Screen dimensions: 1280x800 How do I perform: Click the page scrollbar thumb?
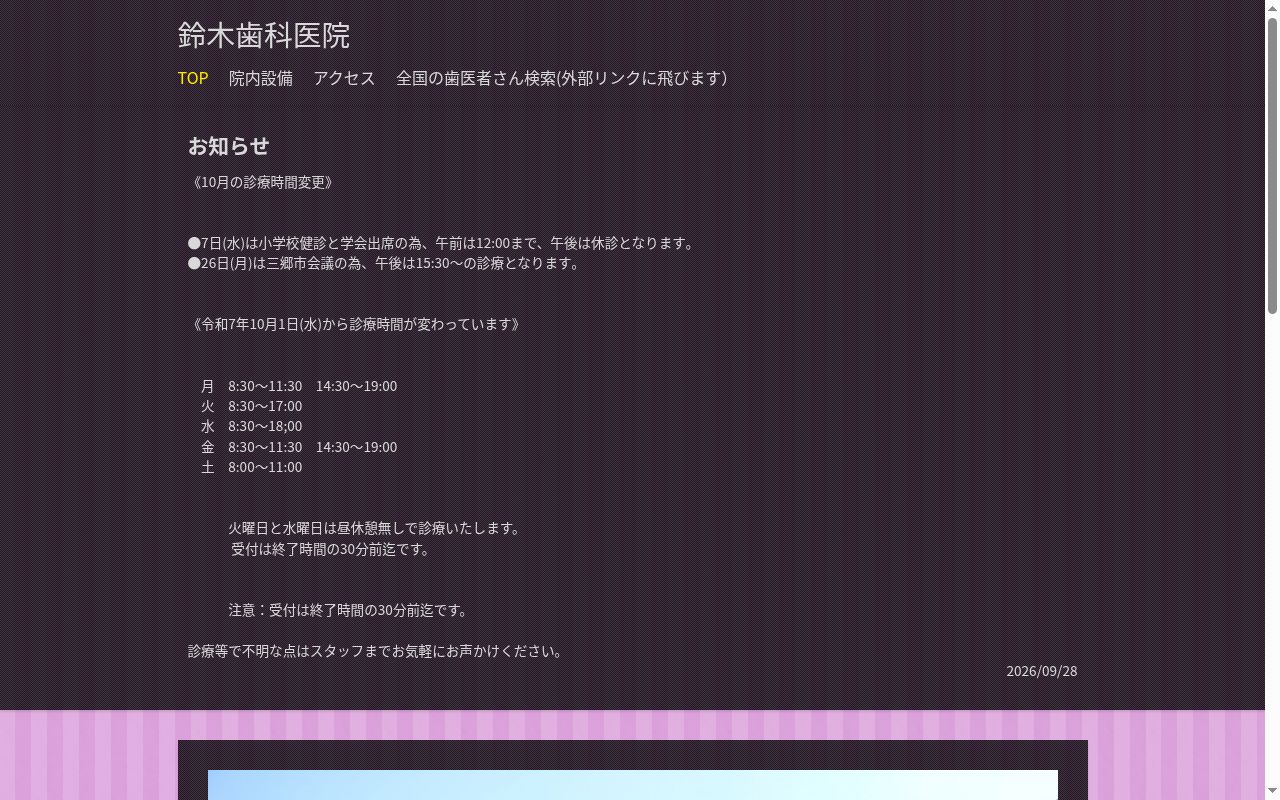click(x=1272, y=167)
